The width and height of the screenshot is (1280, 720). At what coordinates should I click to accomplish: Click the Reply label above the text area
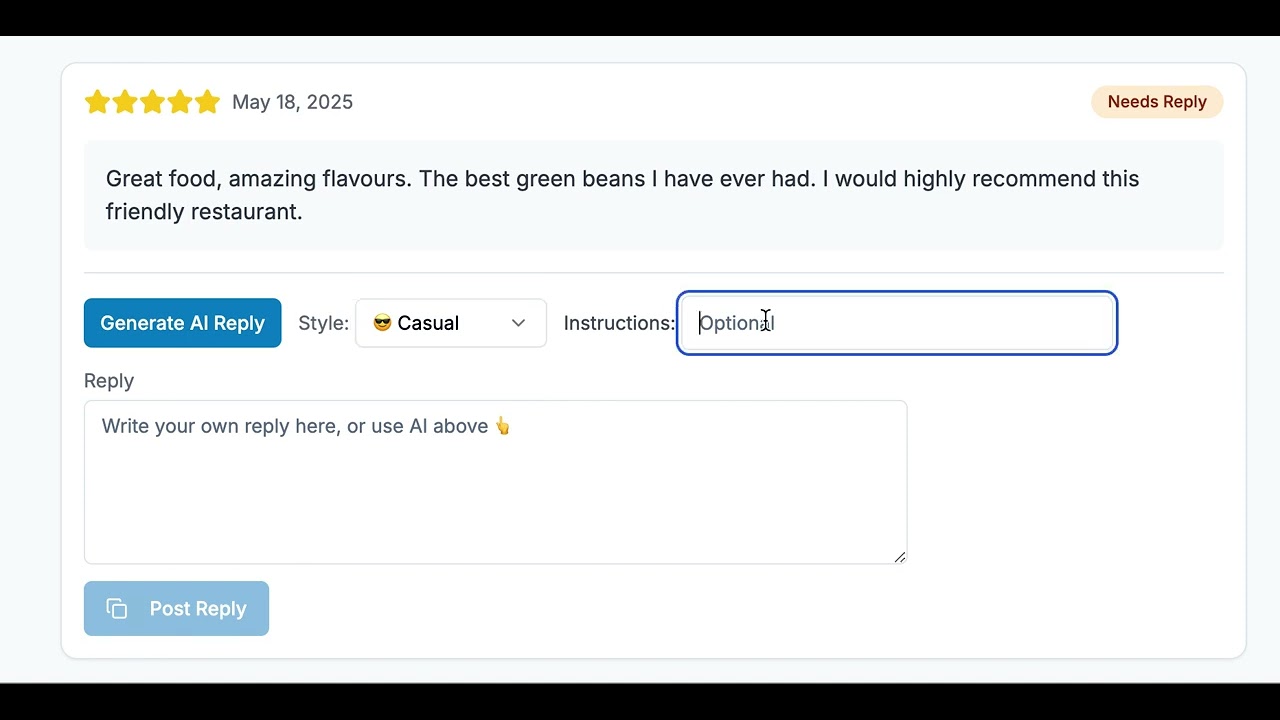(109, 381)
